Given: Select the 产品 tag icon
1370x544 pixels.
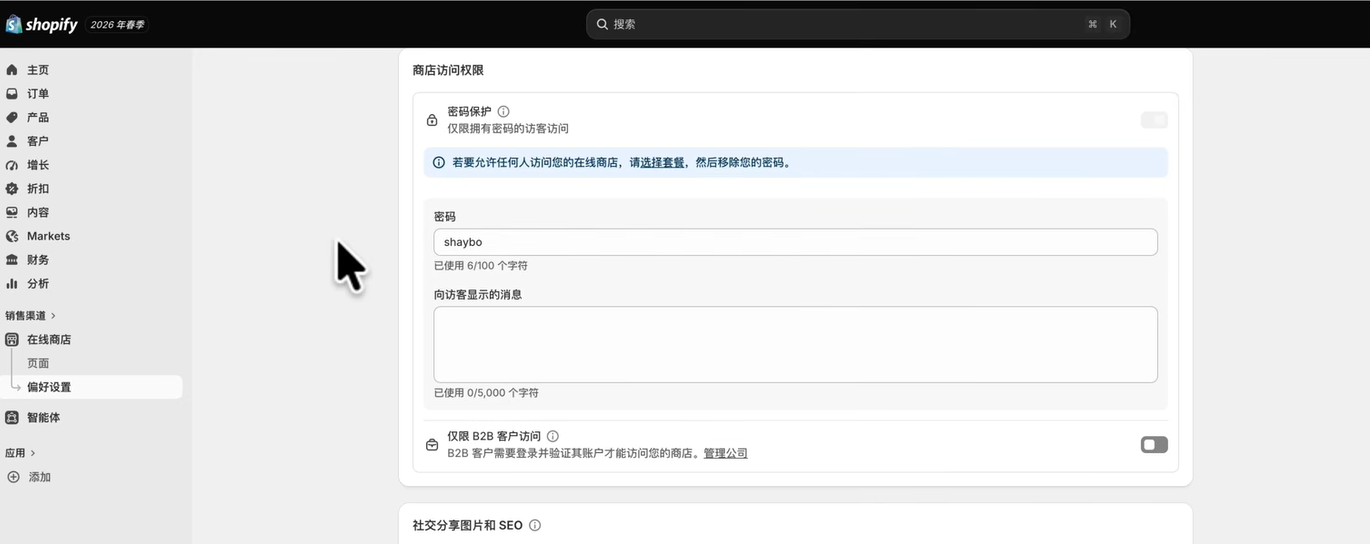Looking at the screenshot, I should pos(12,118).
